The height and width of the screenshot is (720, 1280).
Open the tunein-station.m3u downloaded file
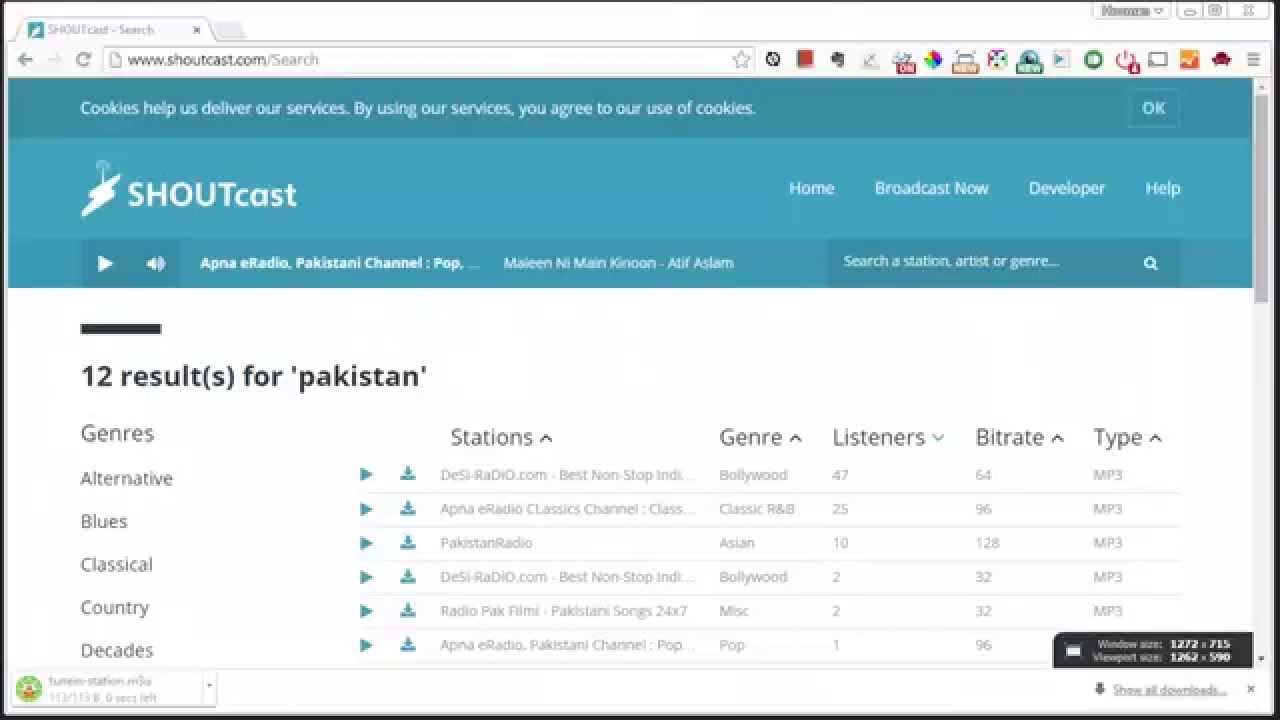(x=107, y=688)
